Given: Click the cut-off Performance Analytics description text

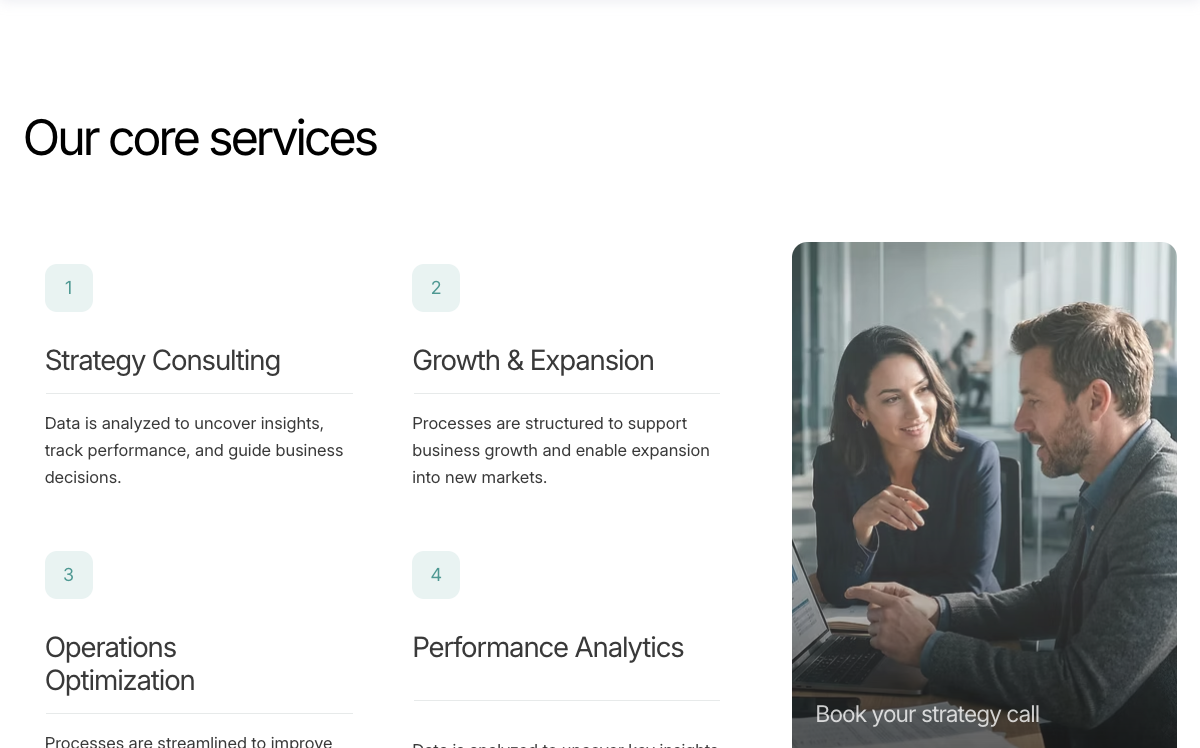Looking at the screenshot, I should [565, 744].
